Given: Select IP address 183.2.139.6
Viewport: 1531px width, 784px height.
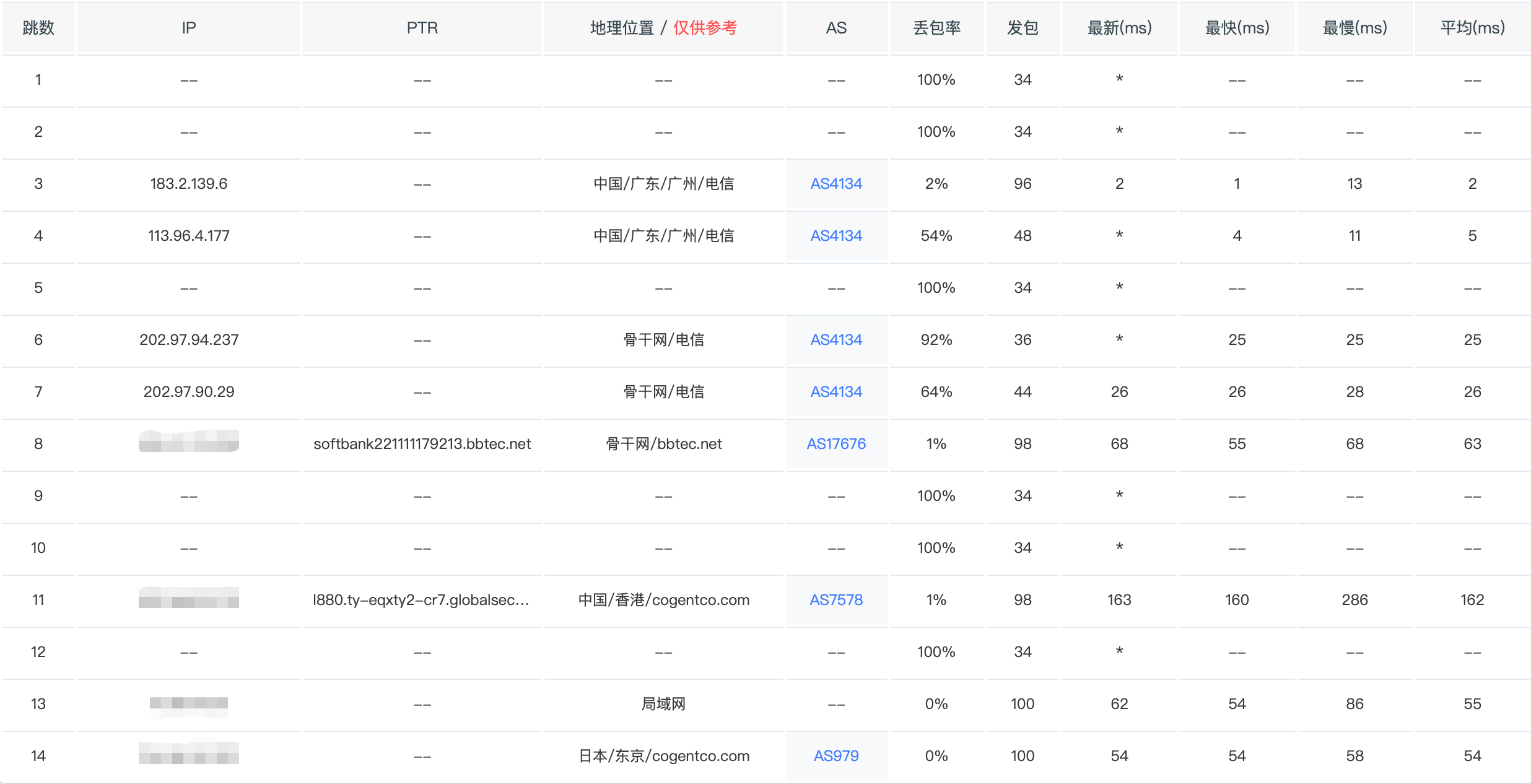Looking at the screenshot, I should pyautogui.click(x=189, y=184).
